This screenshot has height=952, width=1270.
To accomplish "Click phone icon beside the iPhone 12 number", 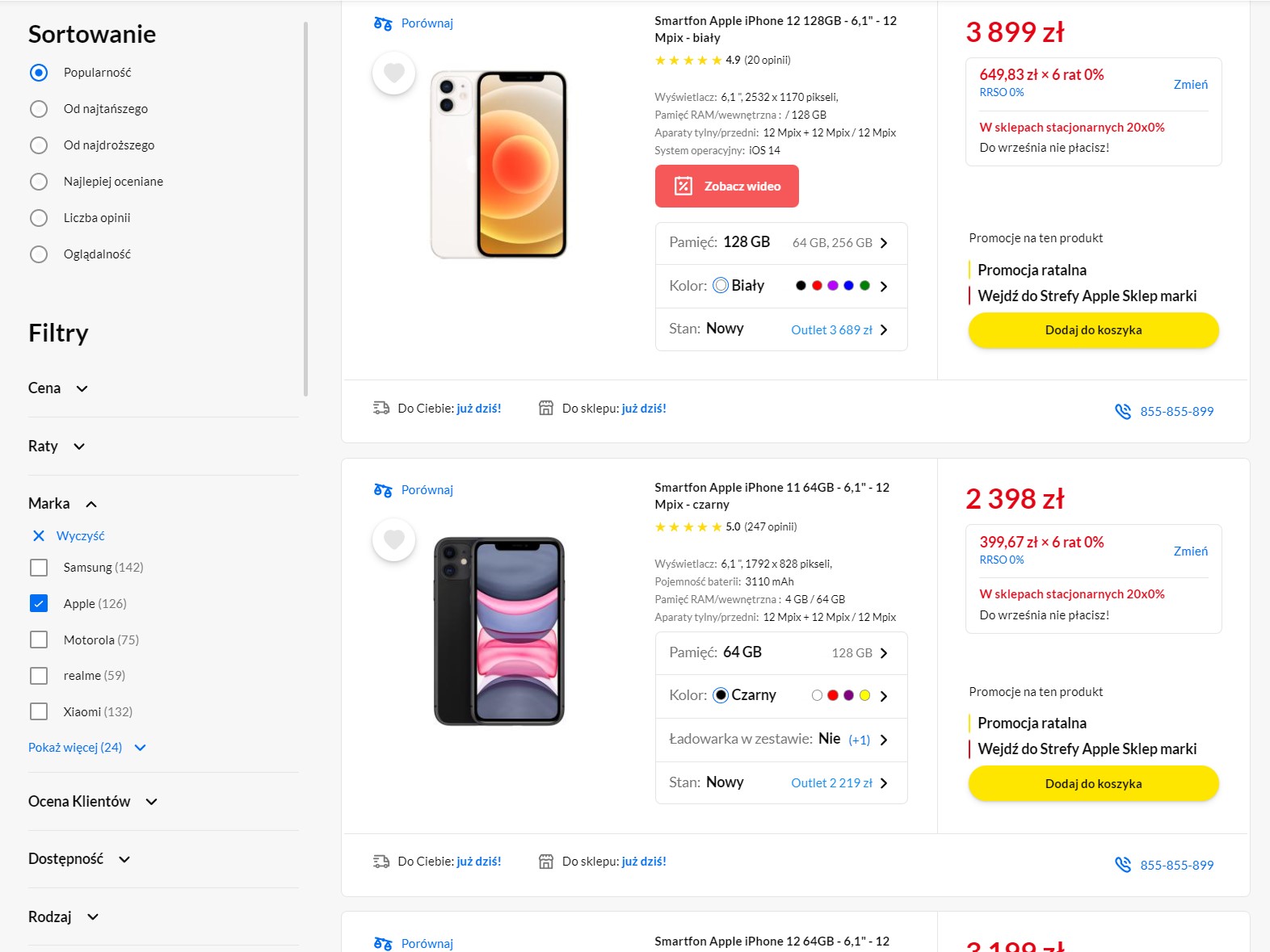I will 1123,411.
